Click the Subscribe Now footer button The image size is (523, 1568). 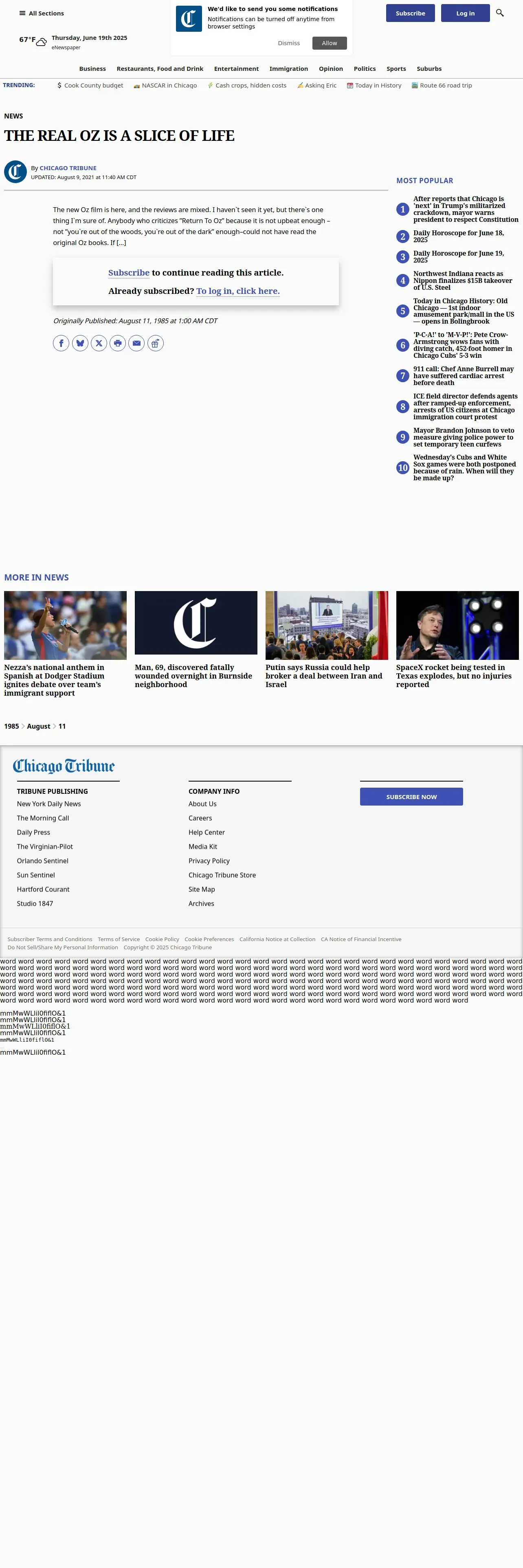411,797
